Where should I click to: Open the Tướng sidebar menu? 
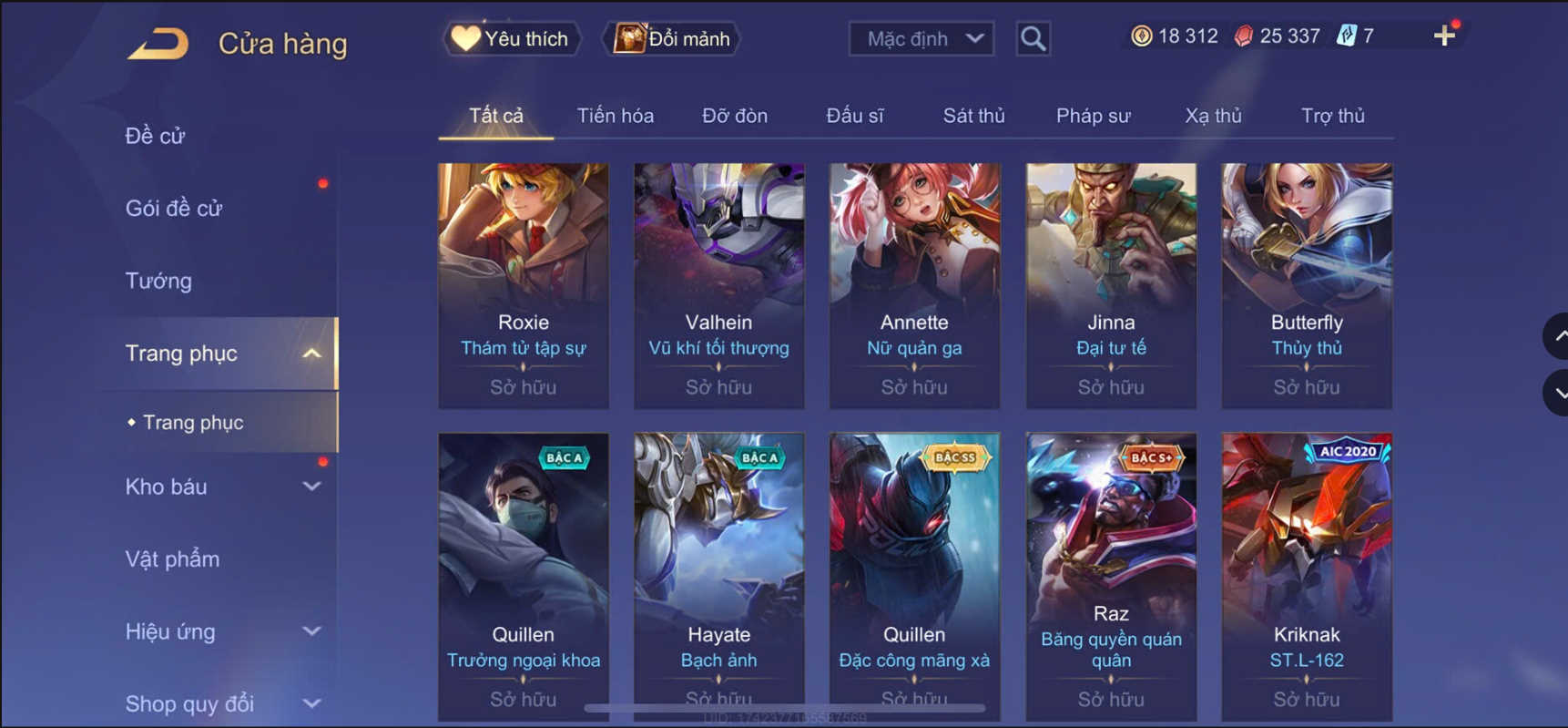point(158,281)
